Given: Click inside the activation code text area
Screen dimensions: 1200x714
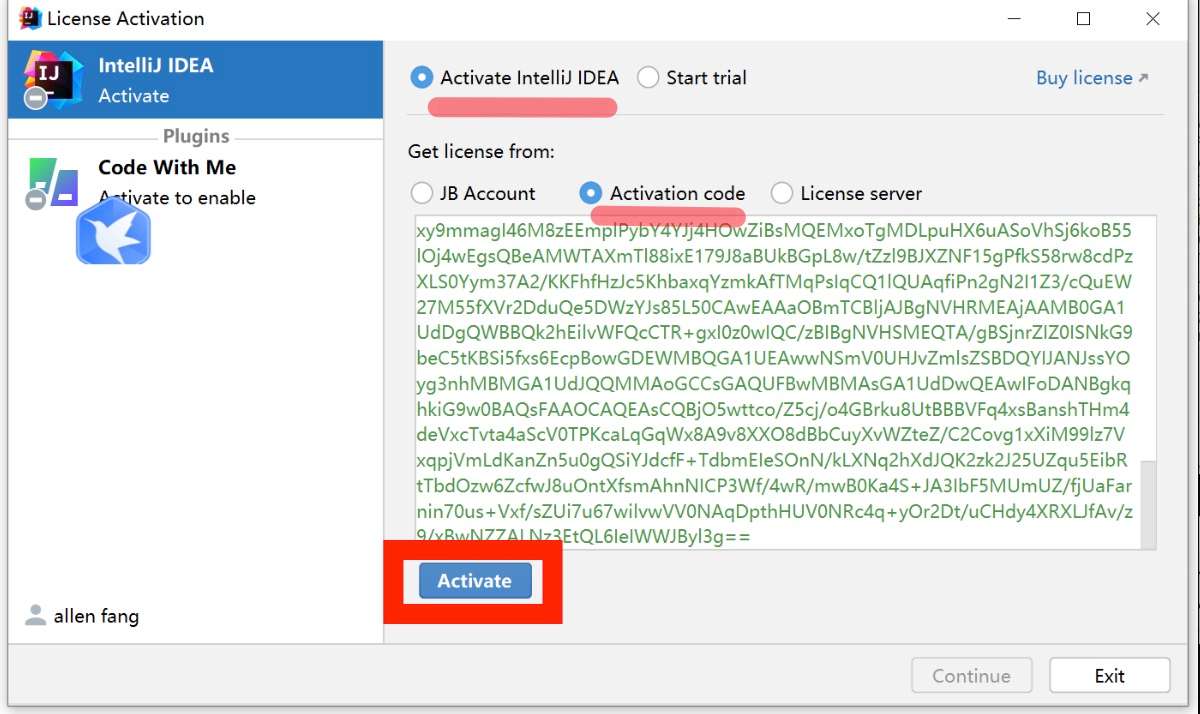Looking at the screenshot, I should point(776,382).
